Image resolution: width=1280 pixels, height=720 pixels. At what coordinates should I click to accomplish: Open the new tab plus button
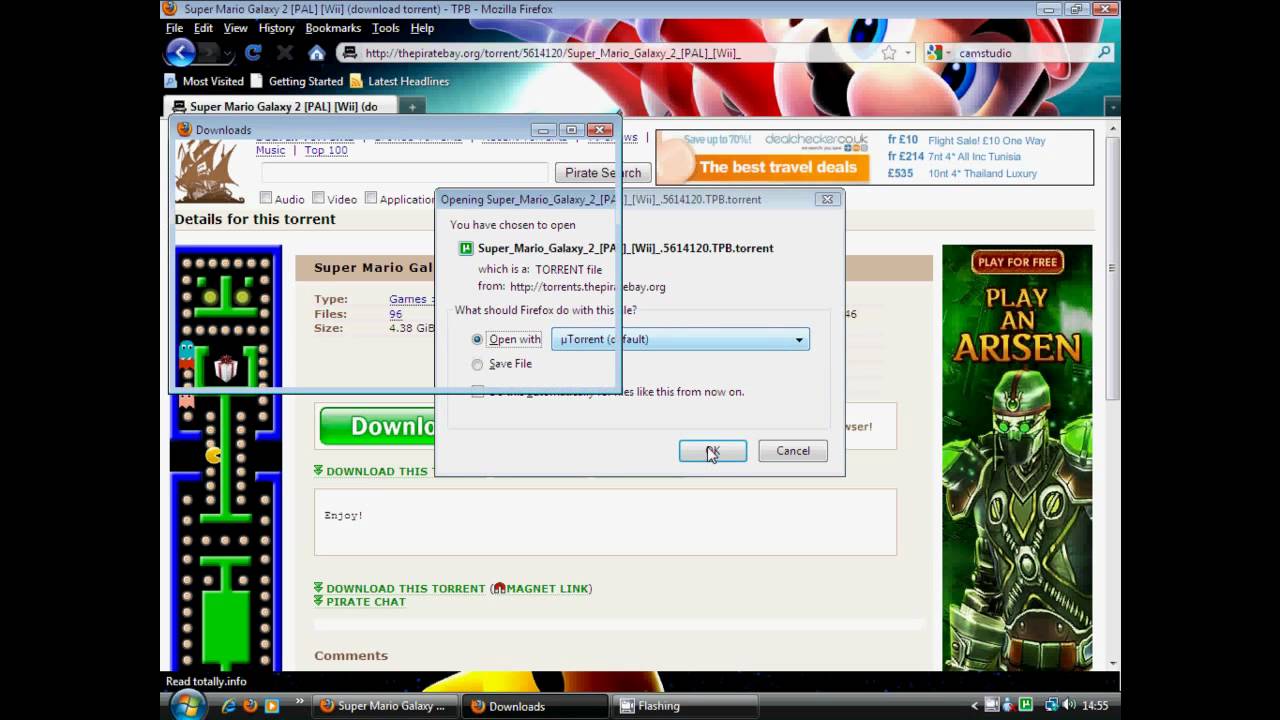412,106
